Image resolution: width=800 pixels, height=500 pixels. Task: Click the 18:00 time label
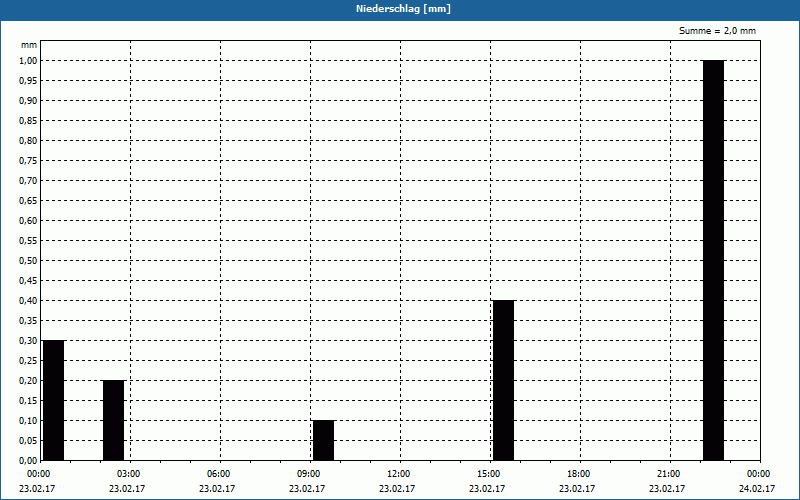pos(578,474)
